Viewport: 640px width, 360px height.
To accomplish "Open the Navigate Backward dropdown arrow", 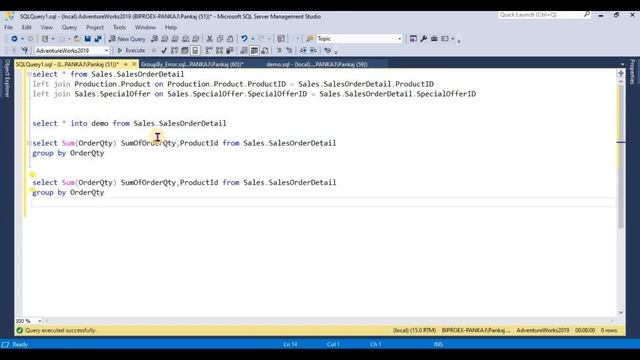I will [22, 38].
